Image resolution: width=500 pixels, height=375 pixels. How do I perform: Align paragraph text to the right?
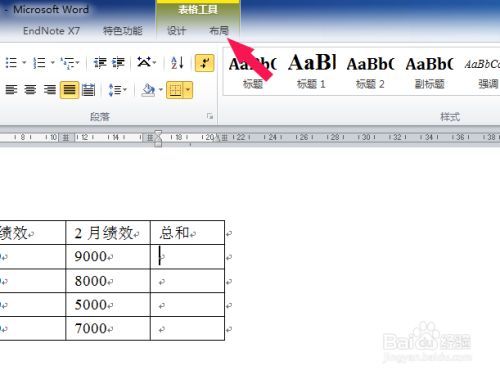click(50, 90)
